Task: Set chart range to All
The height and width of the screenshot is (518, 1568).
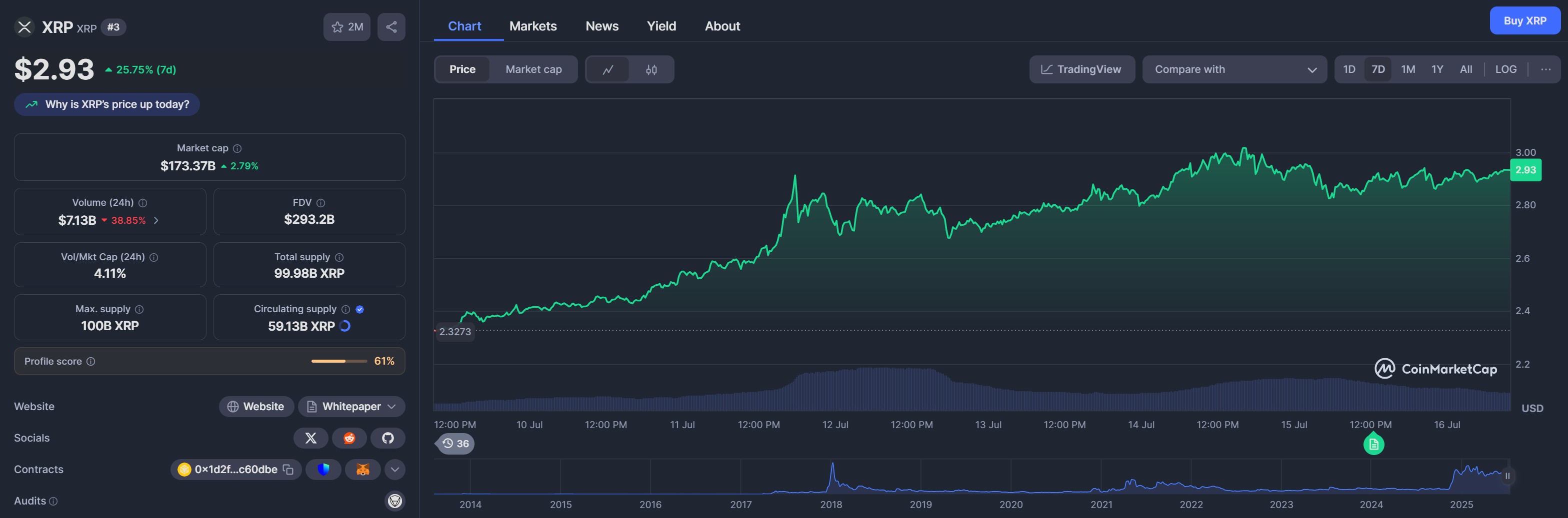Action: 1465,69
